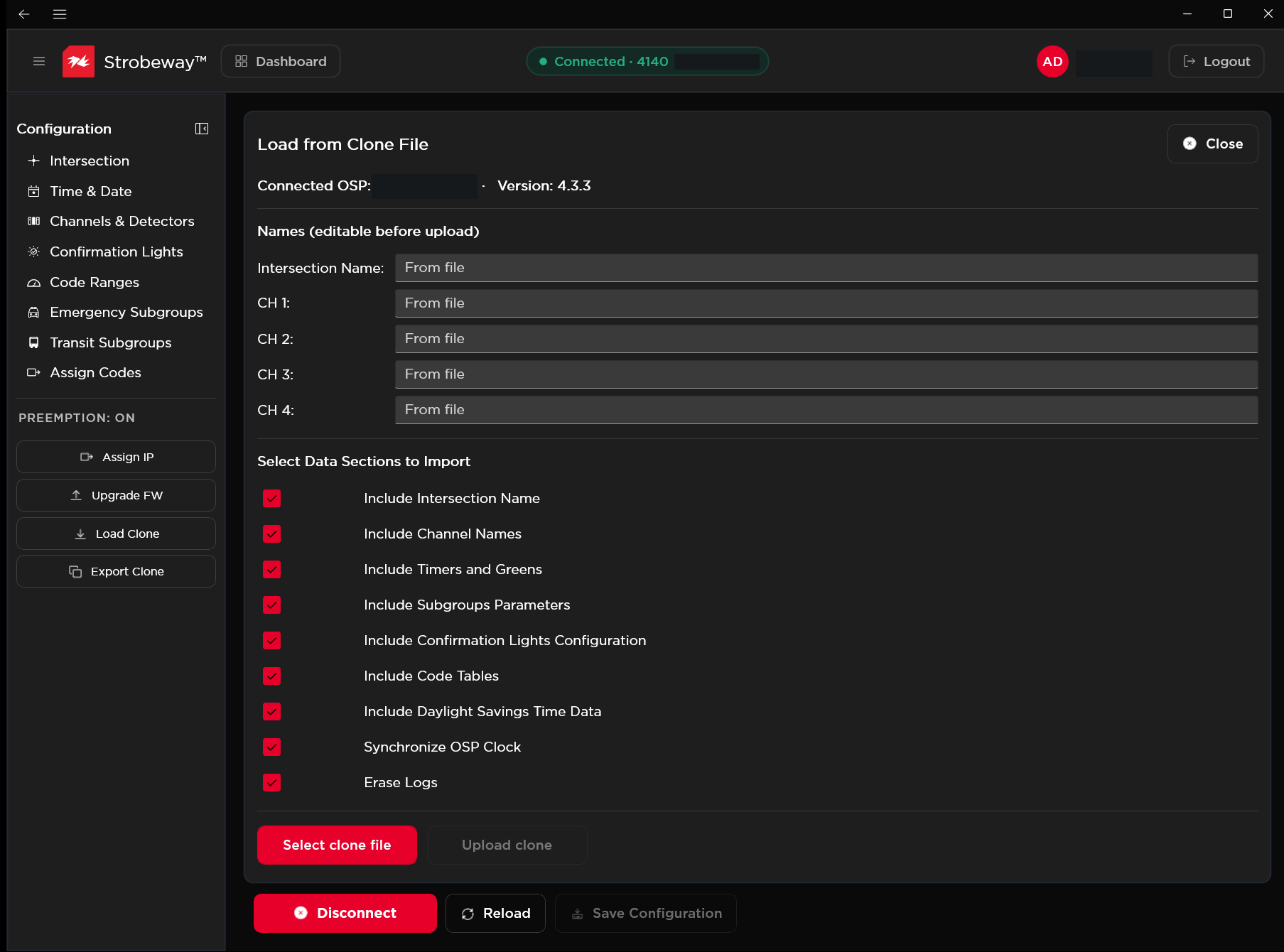Focus the CH 3 name field
The width and height of the screenshot is (1284, 952).
(826, 374)
